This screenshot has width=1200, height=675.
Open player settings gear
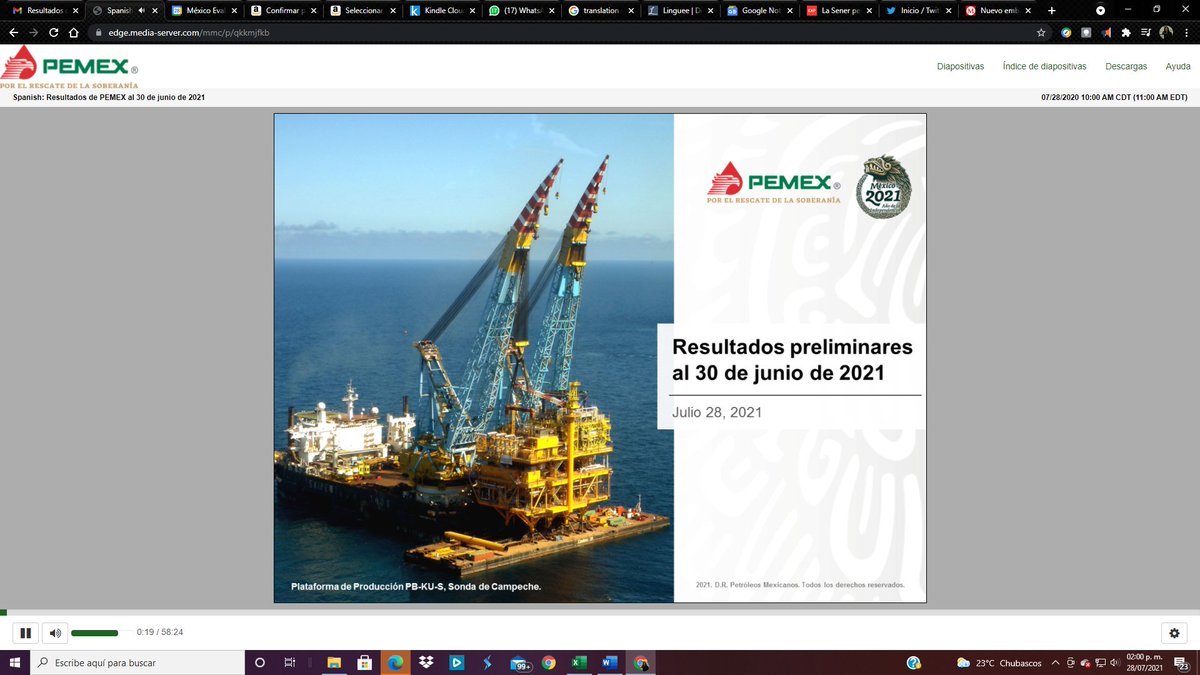click(x=1174, y=633)
